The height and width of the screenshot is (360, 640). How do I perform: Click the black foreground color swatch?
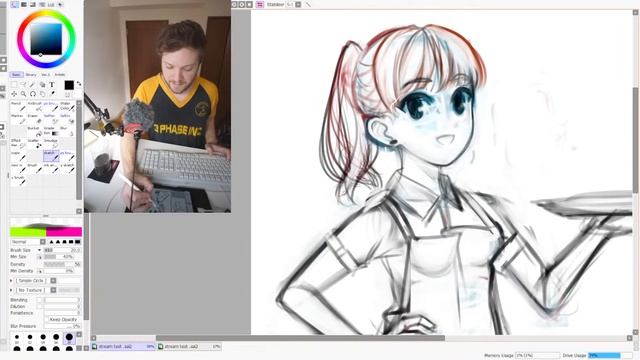(69, 85)
